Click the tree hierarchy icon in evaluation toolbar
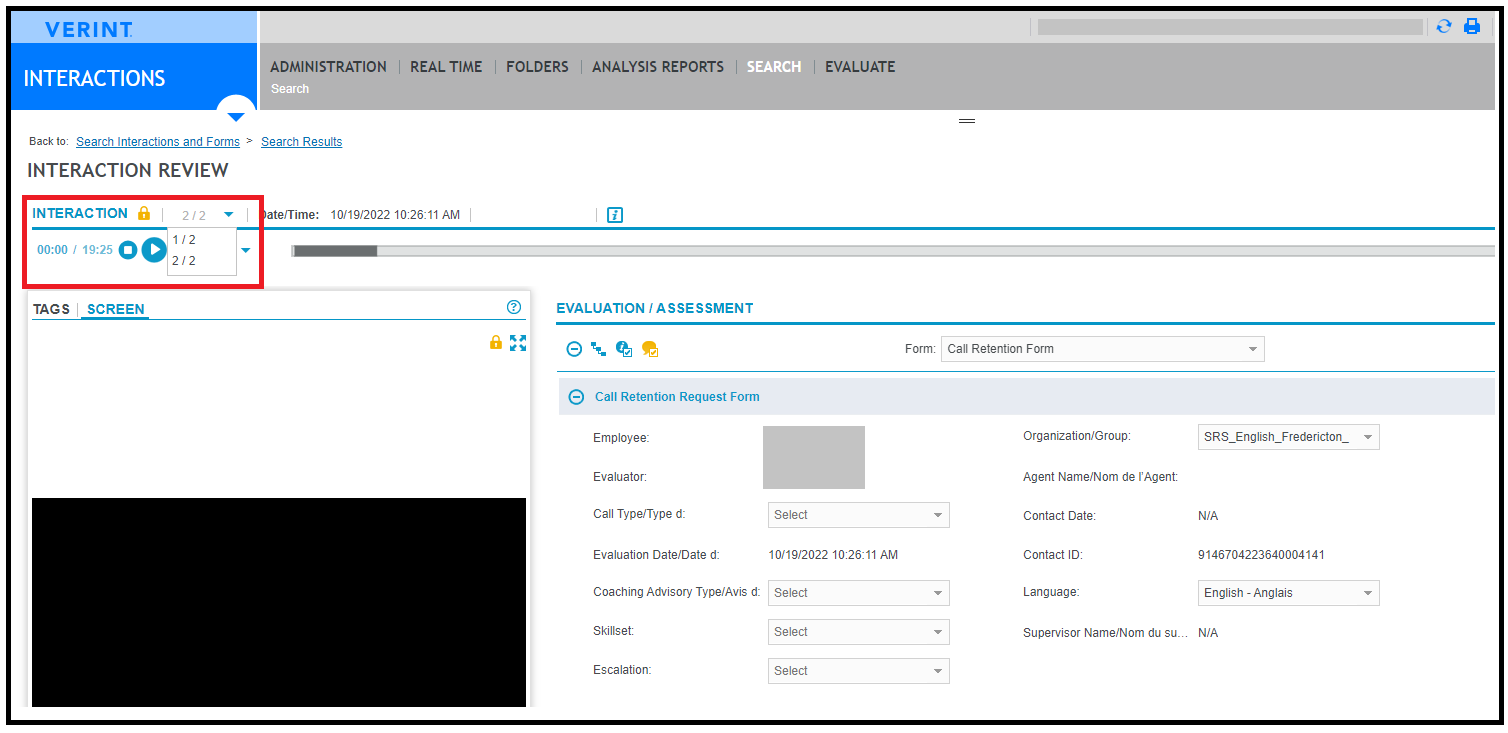The image size is (1508, 733). (599, 349)
